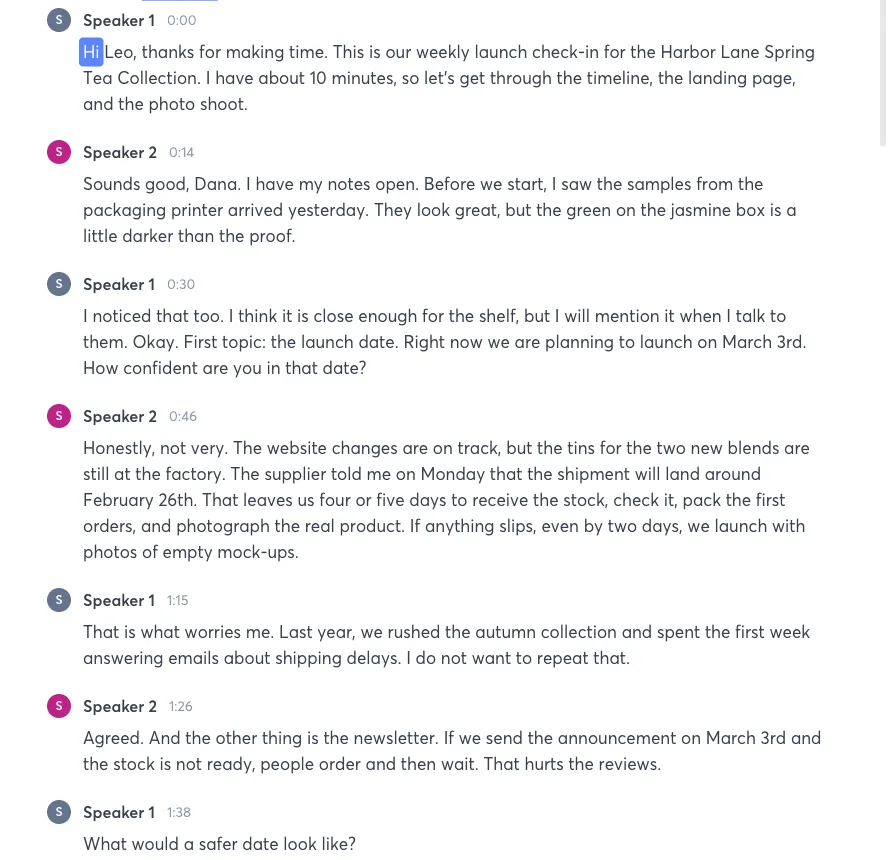Click the Speaker 1 name at 0:30
This screenshot has height=860, width=888.
coord(119,284)
